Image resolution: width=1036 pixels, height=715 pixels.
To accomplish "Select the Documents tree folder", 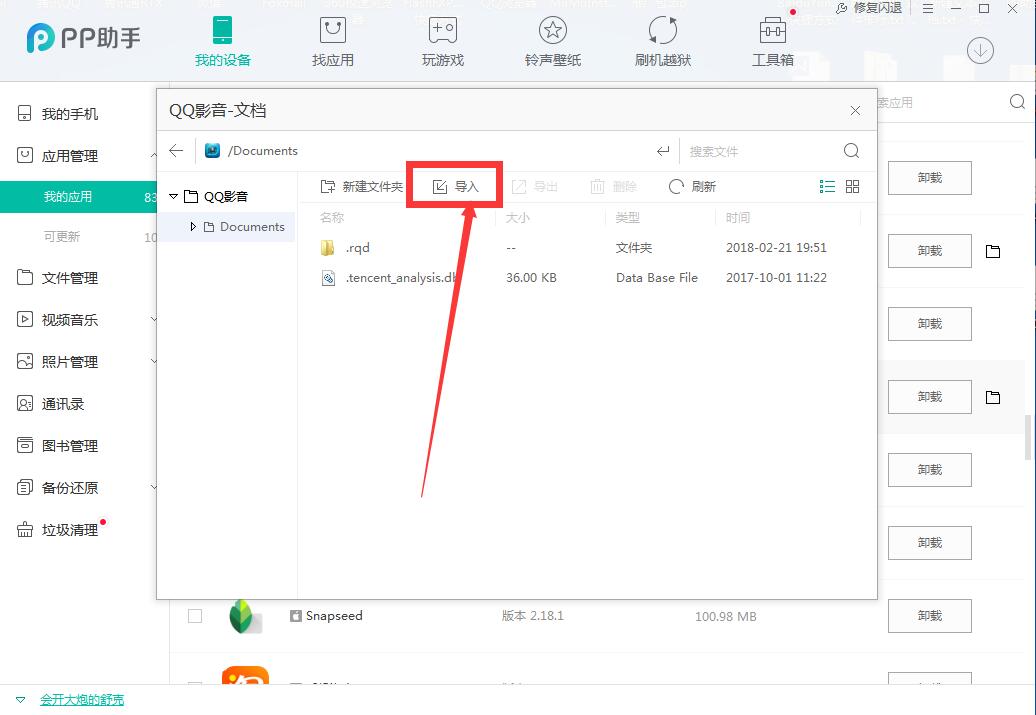I will 244,227.
